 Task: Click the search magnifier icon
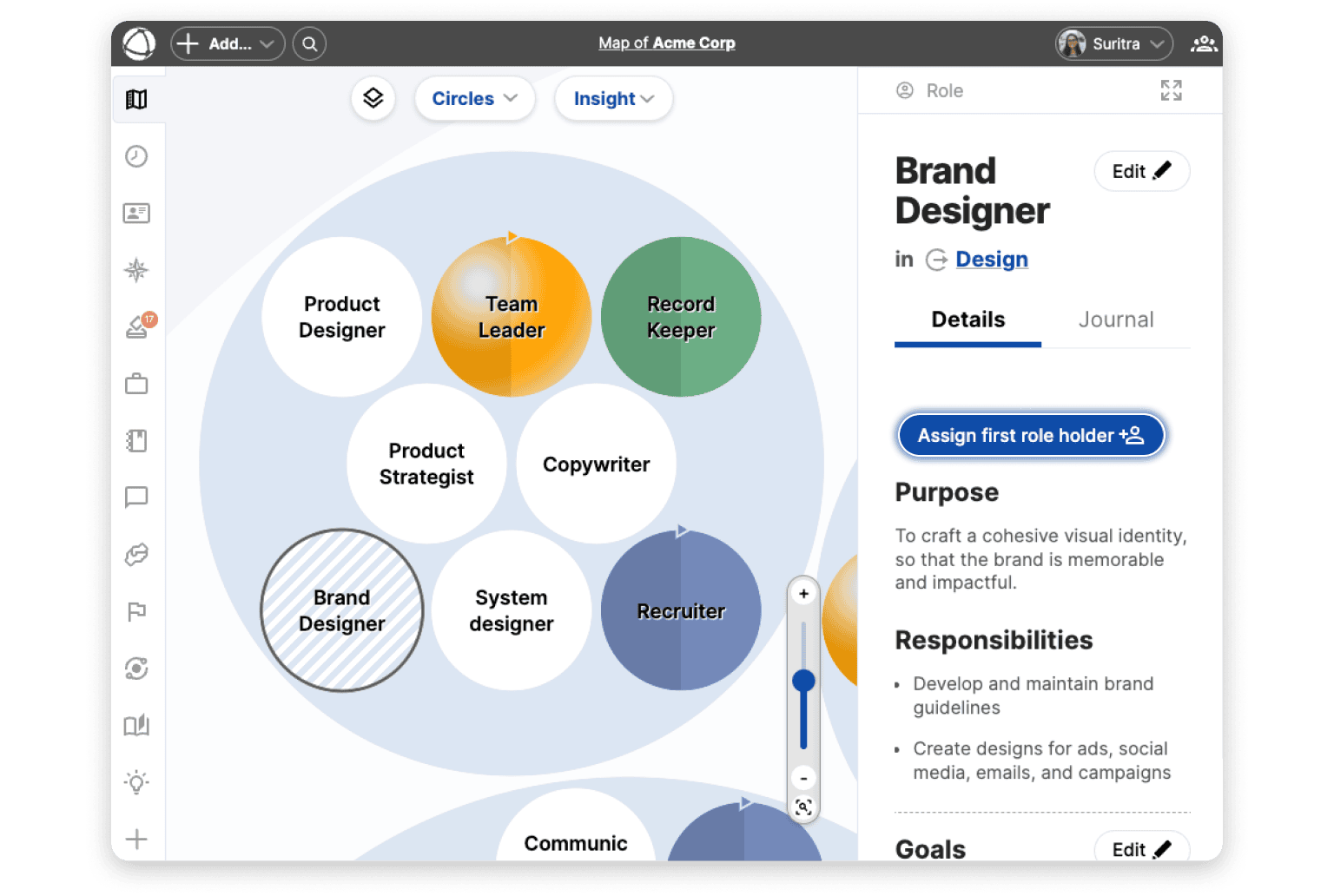309,43
